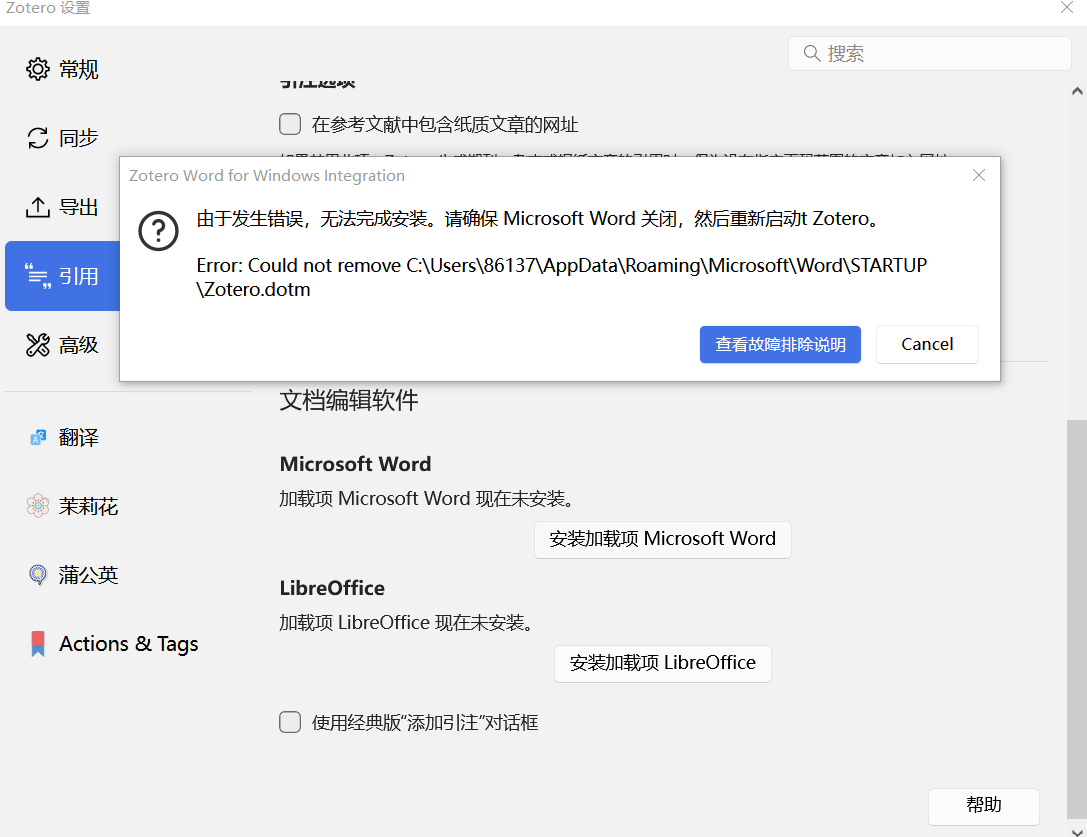Click the question mark icon in error dialog
This screenshot has height=837, width=1087.
(158, 231)
